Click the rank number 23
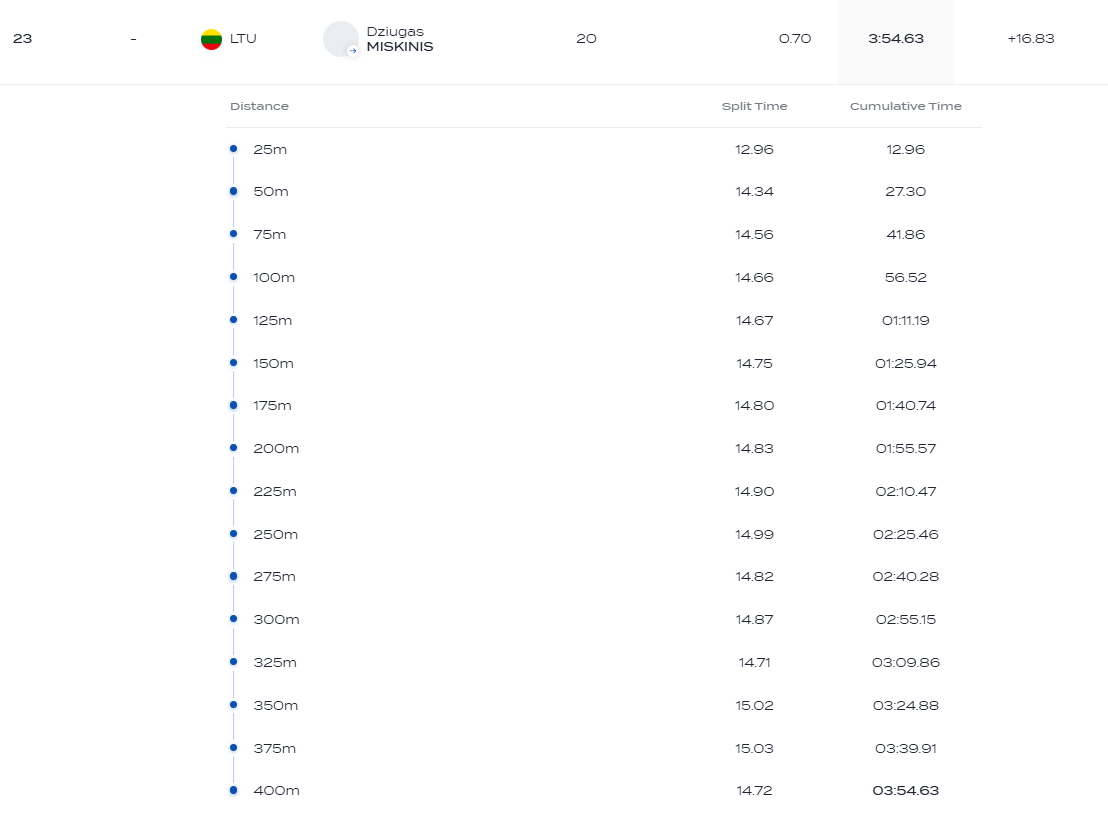The width and height of the screenshot is (1108, 819). [23, 39]
